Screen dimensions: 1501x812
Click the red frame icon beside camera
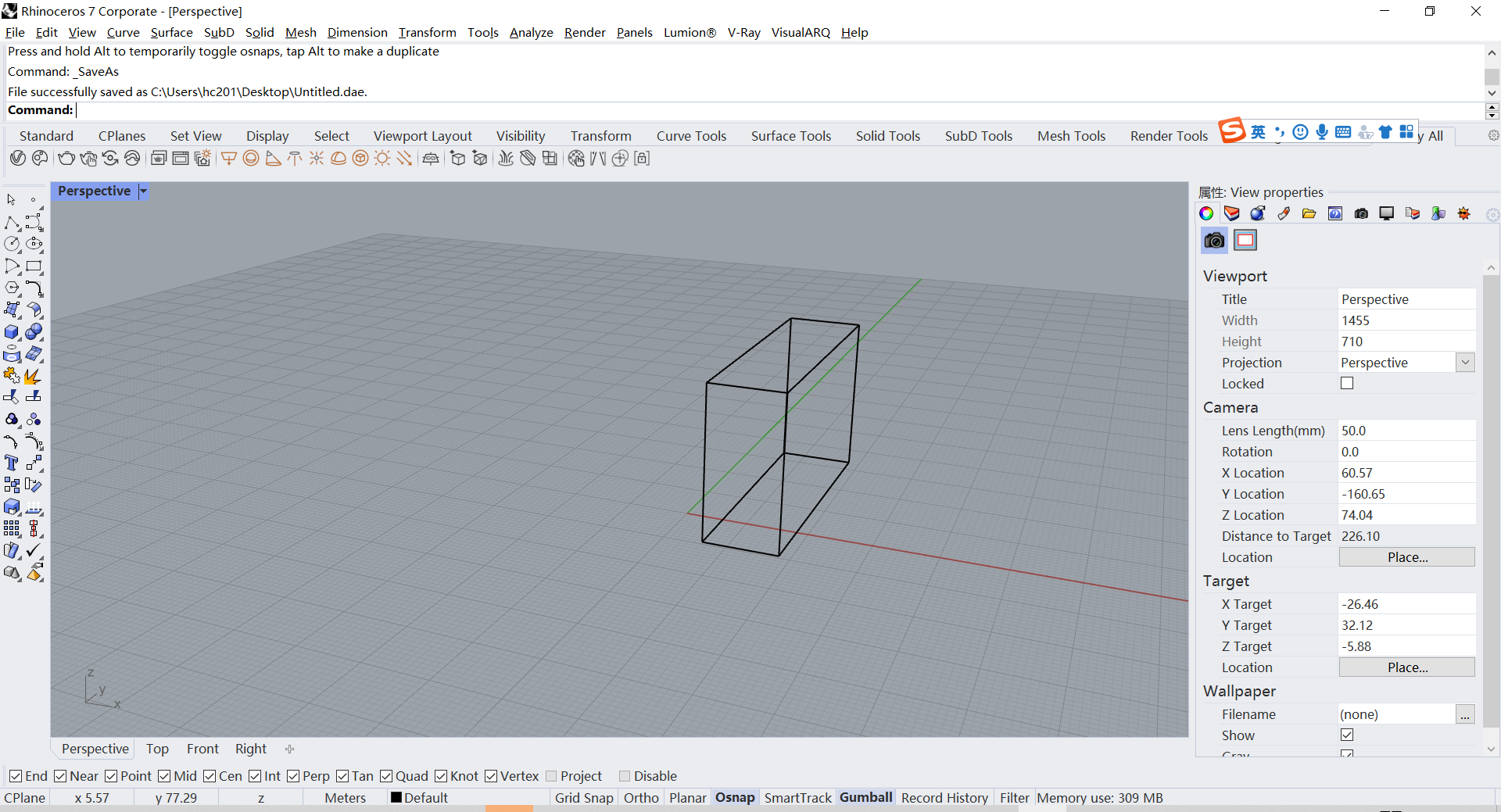click(1245, 240)
